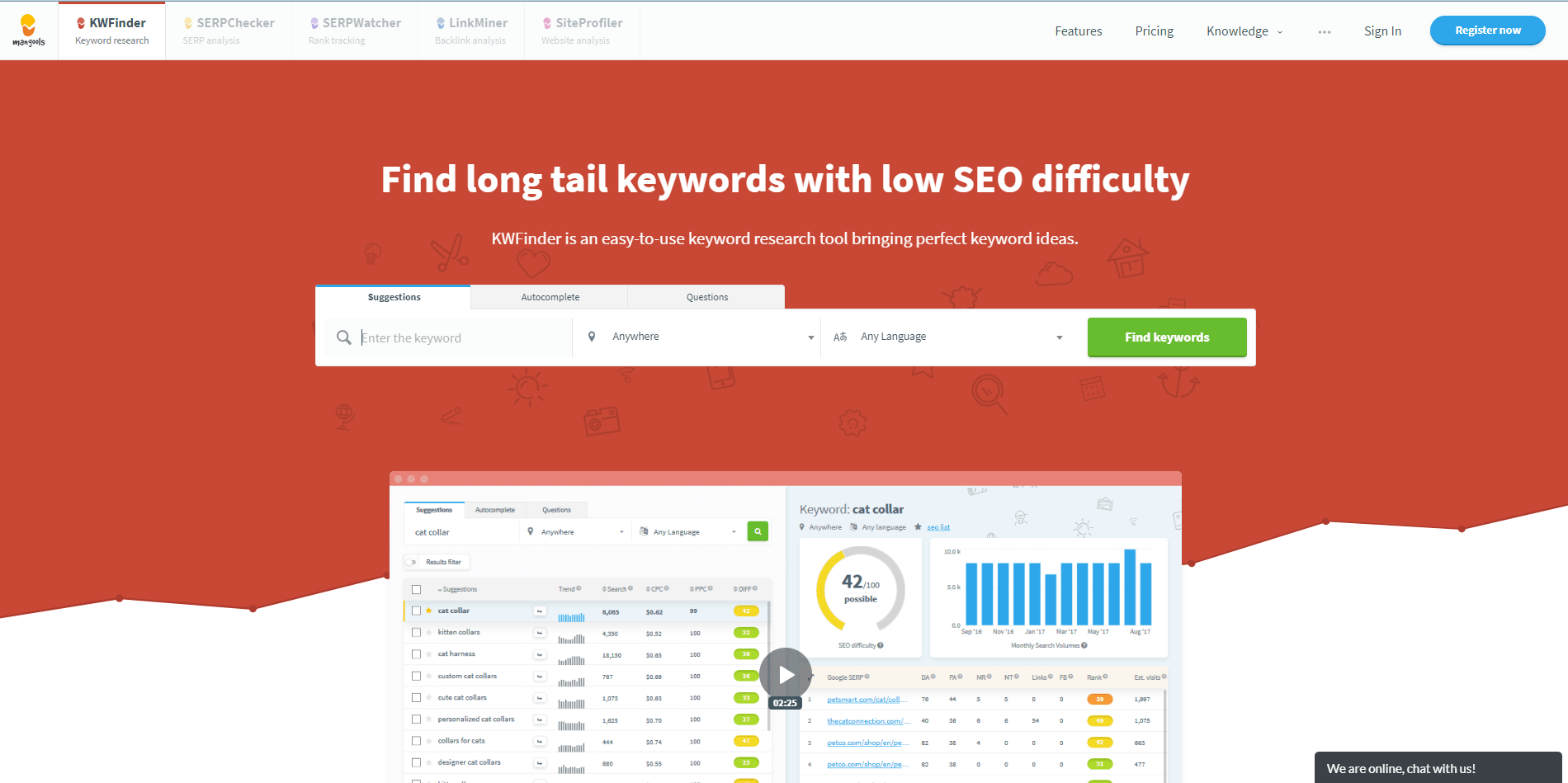
Task: Click the magnifier icon in keyword field
Action: 344,337
